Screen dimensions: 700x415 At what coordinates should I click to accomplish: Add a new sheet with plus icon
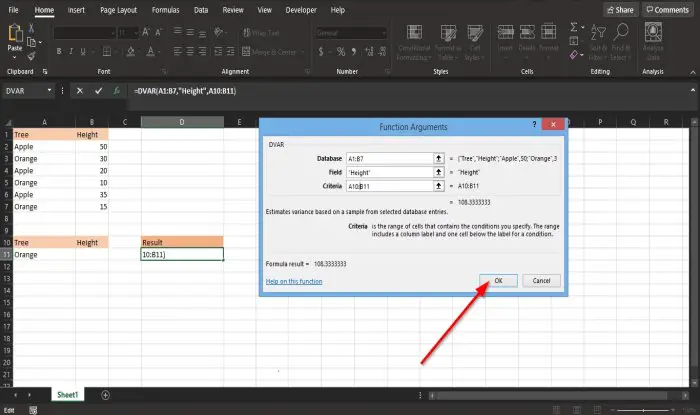click(x=105, y=395)
